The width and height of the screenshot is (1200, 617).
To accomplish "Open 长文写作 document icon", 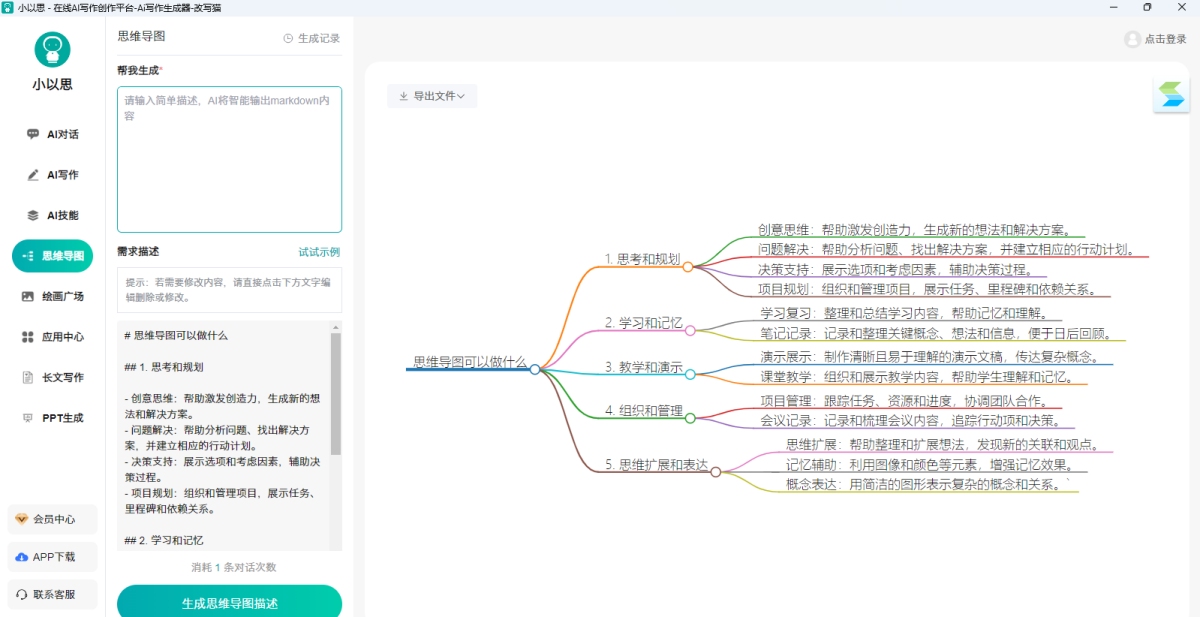I will pos(28,378).
